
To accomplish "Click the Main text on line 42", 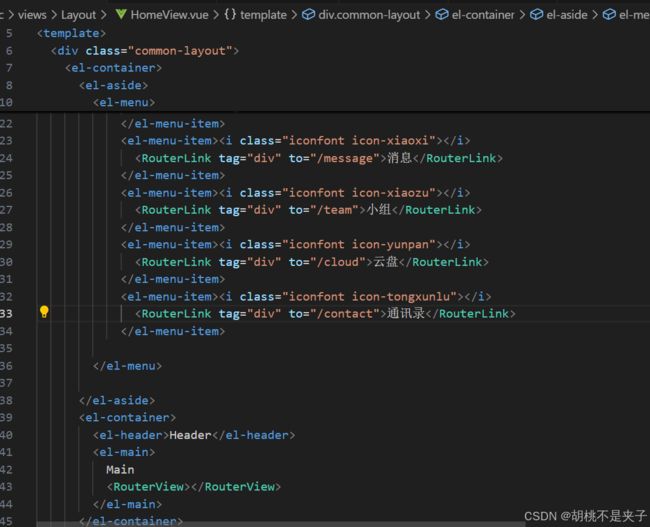I will click(120, 470).
